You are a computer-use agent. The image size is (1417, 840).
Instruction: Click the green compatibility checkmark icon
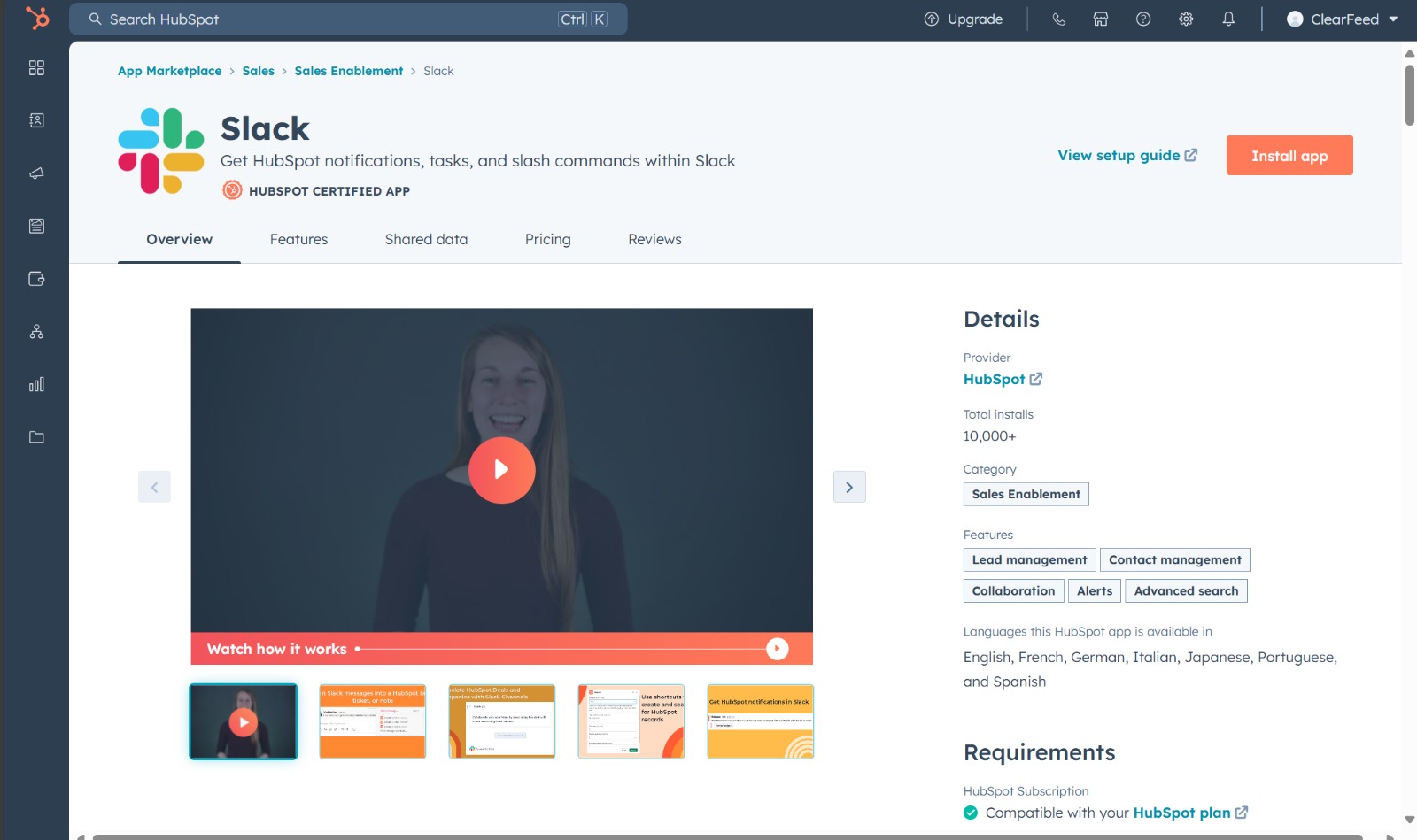[x=971, y=813]
